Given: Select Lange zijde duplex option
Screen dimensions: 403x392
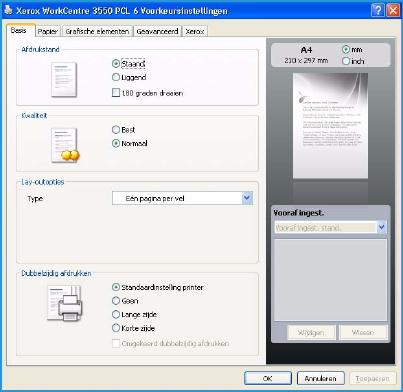Looking at the screenshot, I should click(x=134, y=314).
